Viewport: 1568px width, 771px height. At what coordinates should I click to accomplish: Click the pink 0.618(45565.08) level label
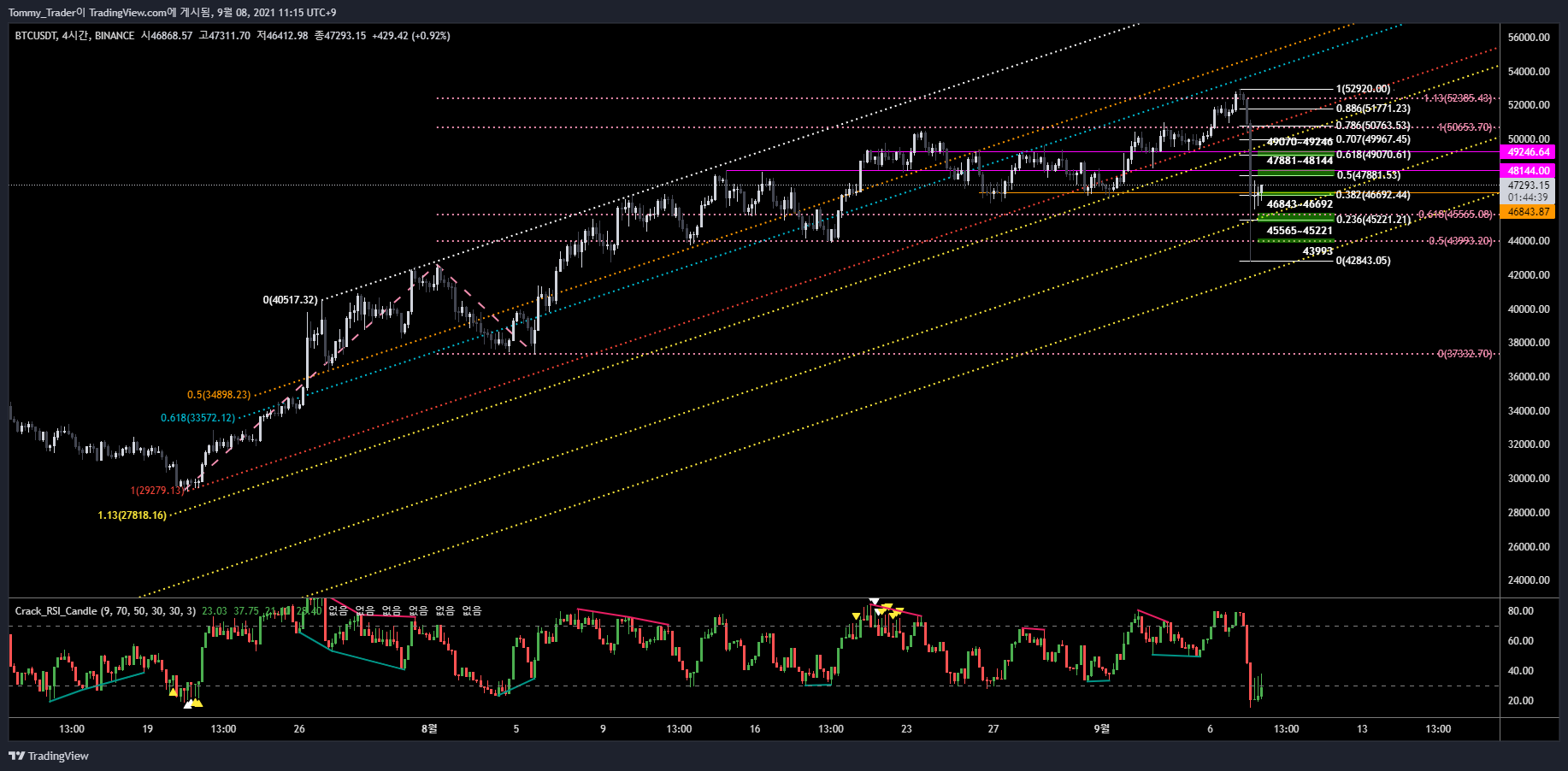[x=1455, y=215]
